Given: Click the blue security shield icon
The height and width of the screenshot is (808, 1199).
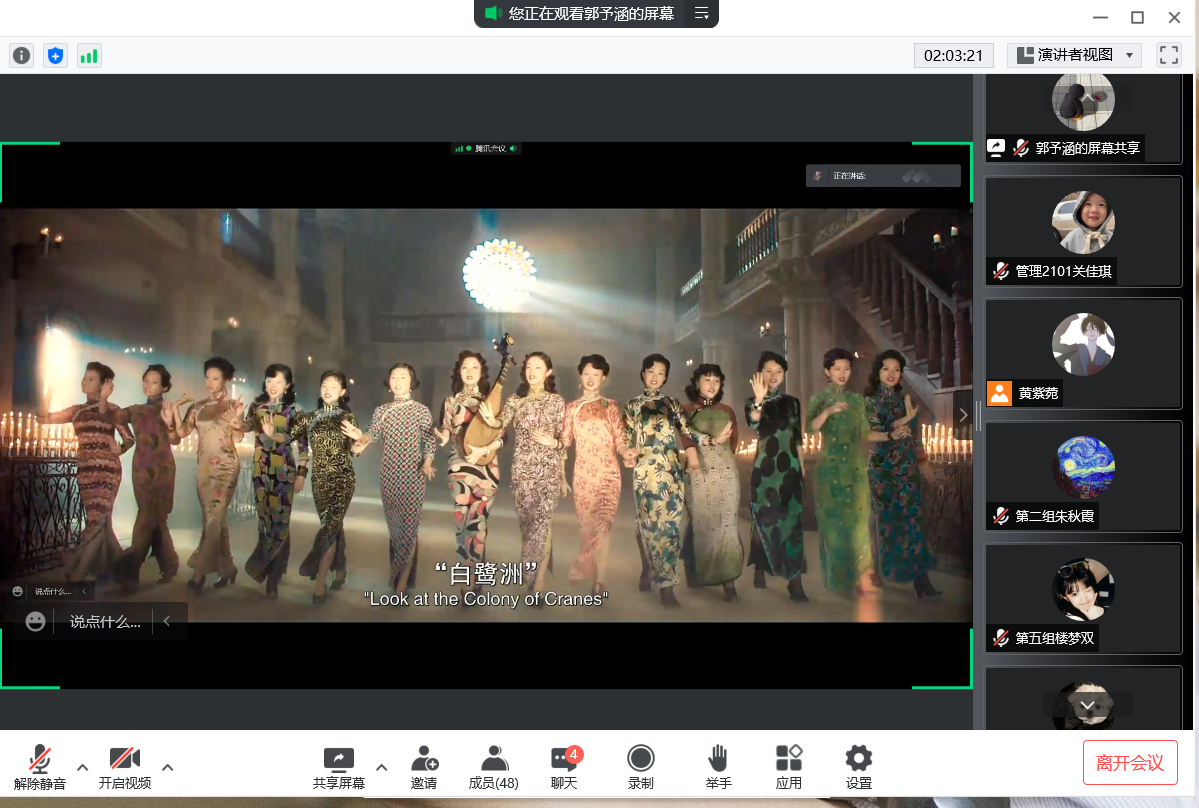Looking at the screenshot, I should tap(55, 56).
